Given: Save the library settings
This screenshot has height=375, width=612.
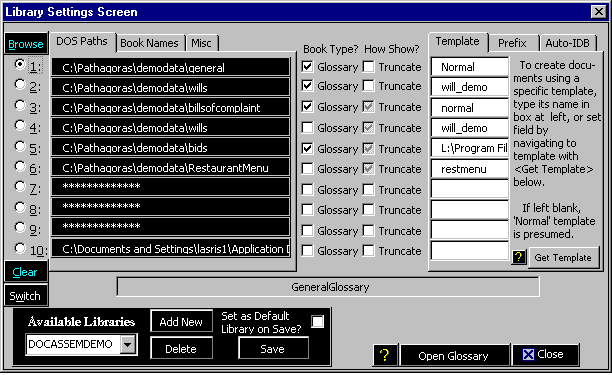Looking at the screenshot, I should (273, 348).
